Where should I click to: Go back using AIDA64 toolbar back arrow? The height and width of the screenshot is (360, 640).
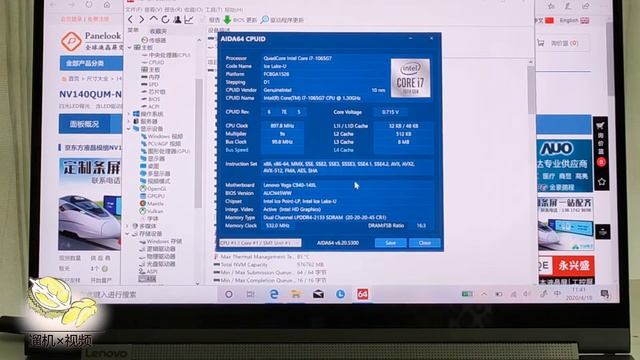(130, 19)
